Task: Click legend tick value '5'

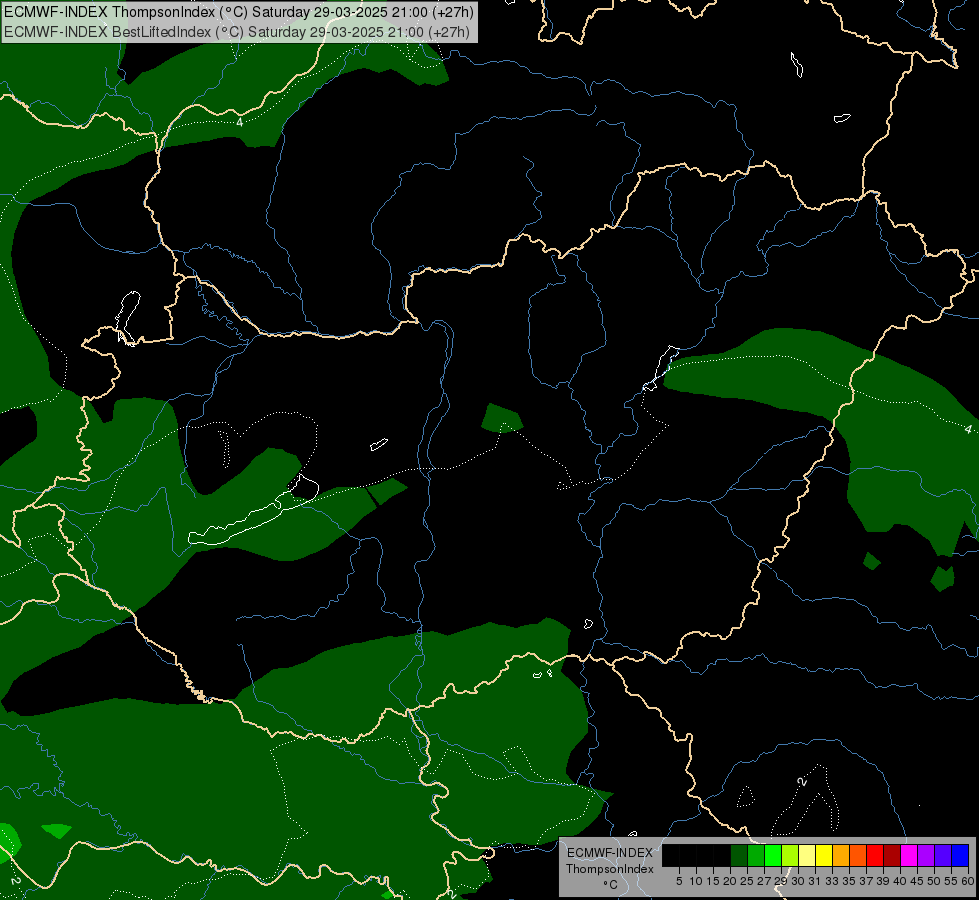Action: click(x=679, y=881)
